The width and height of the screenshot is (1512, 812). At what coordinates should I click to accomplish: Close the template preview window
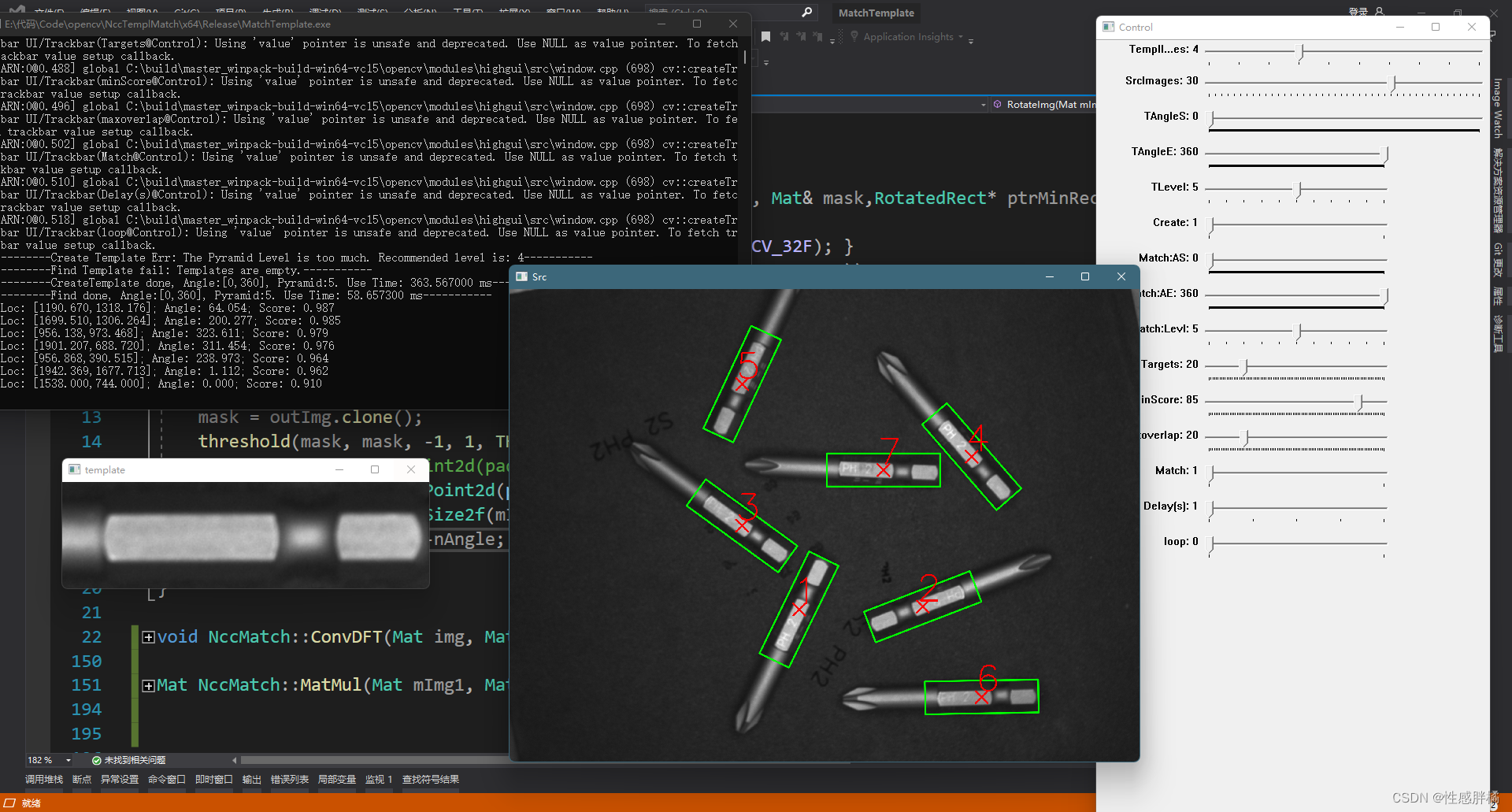(x=410, y=469)
